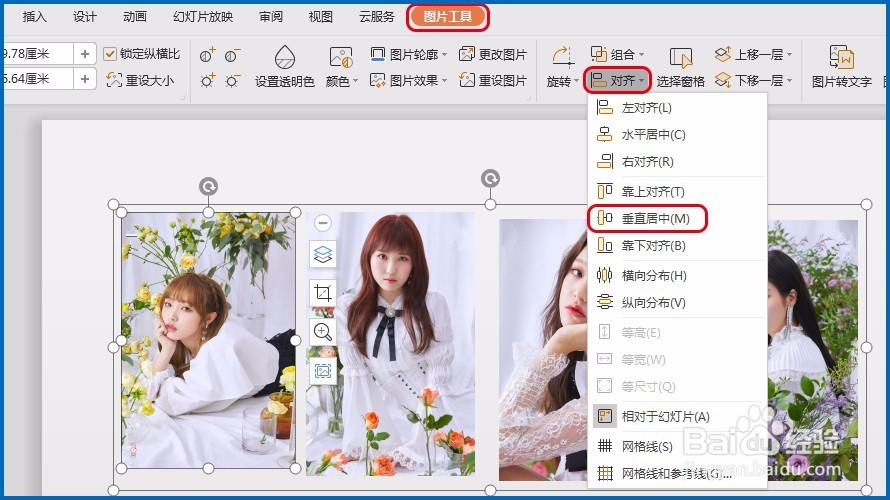Click the 5.64厘米 width field

37,79
